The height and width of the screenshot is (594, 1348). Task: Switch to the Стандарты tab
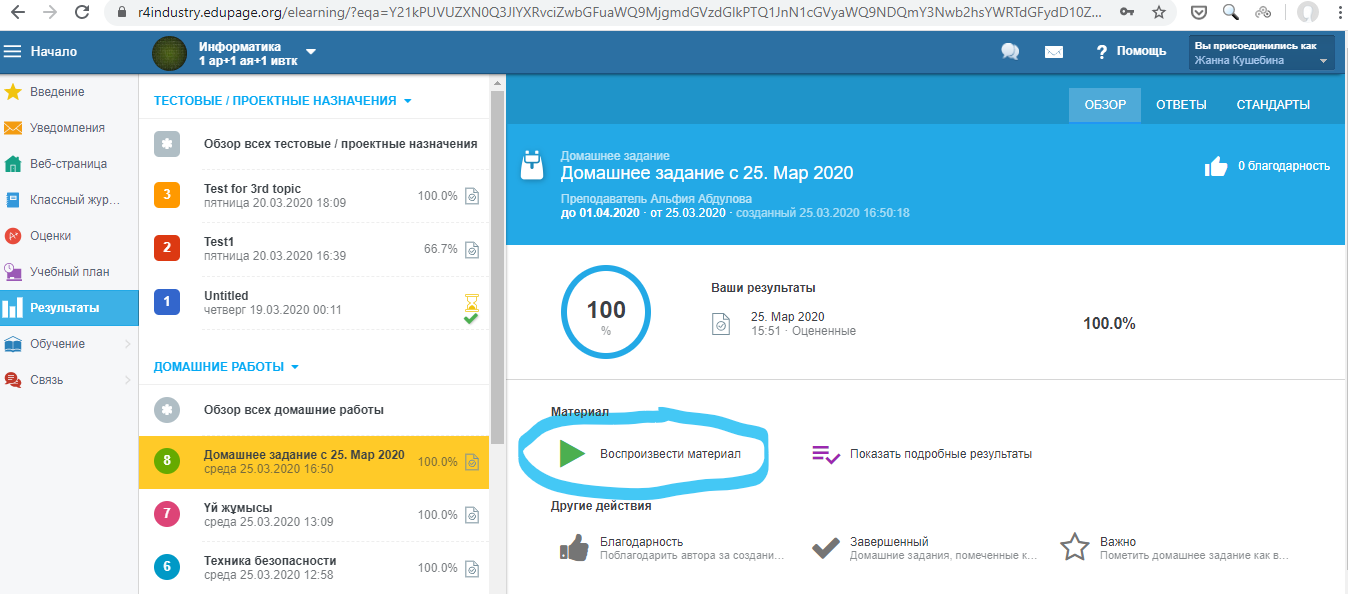1273,105
